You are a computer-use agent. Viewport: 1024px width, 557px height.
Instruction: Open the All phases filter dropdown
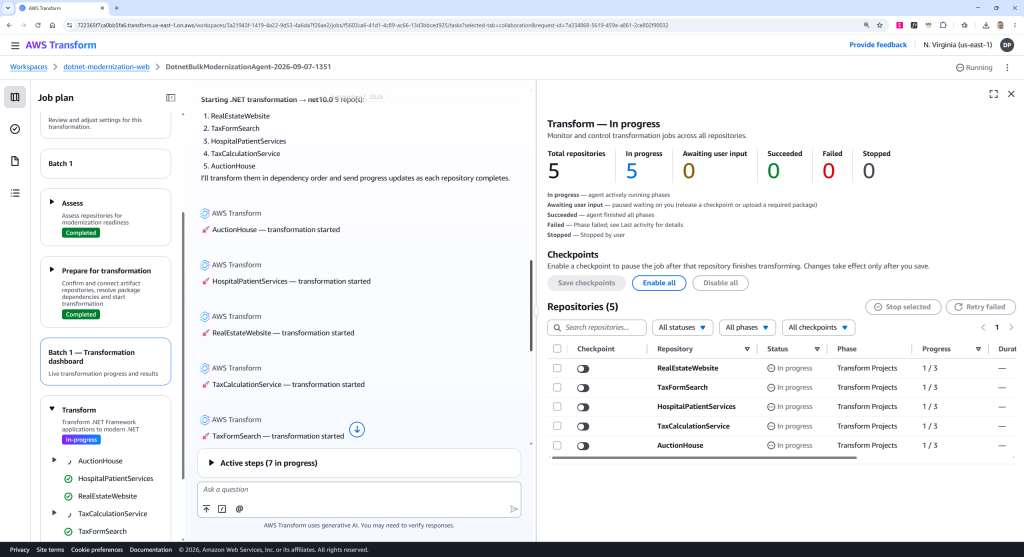tap(747, 327)
